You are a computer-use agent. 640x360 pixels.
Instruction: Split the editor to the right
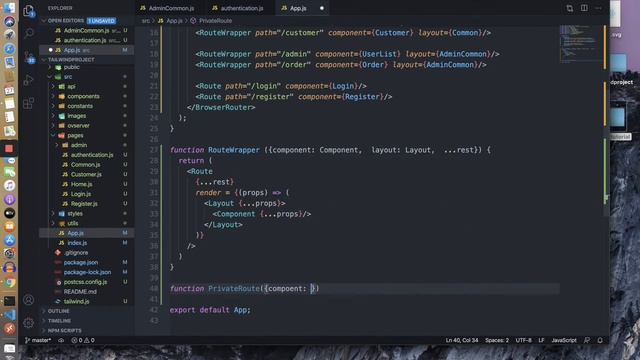tap(584, 8)
